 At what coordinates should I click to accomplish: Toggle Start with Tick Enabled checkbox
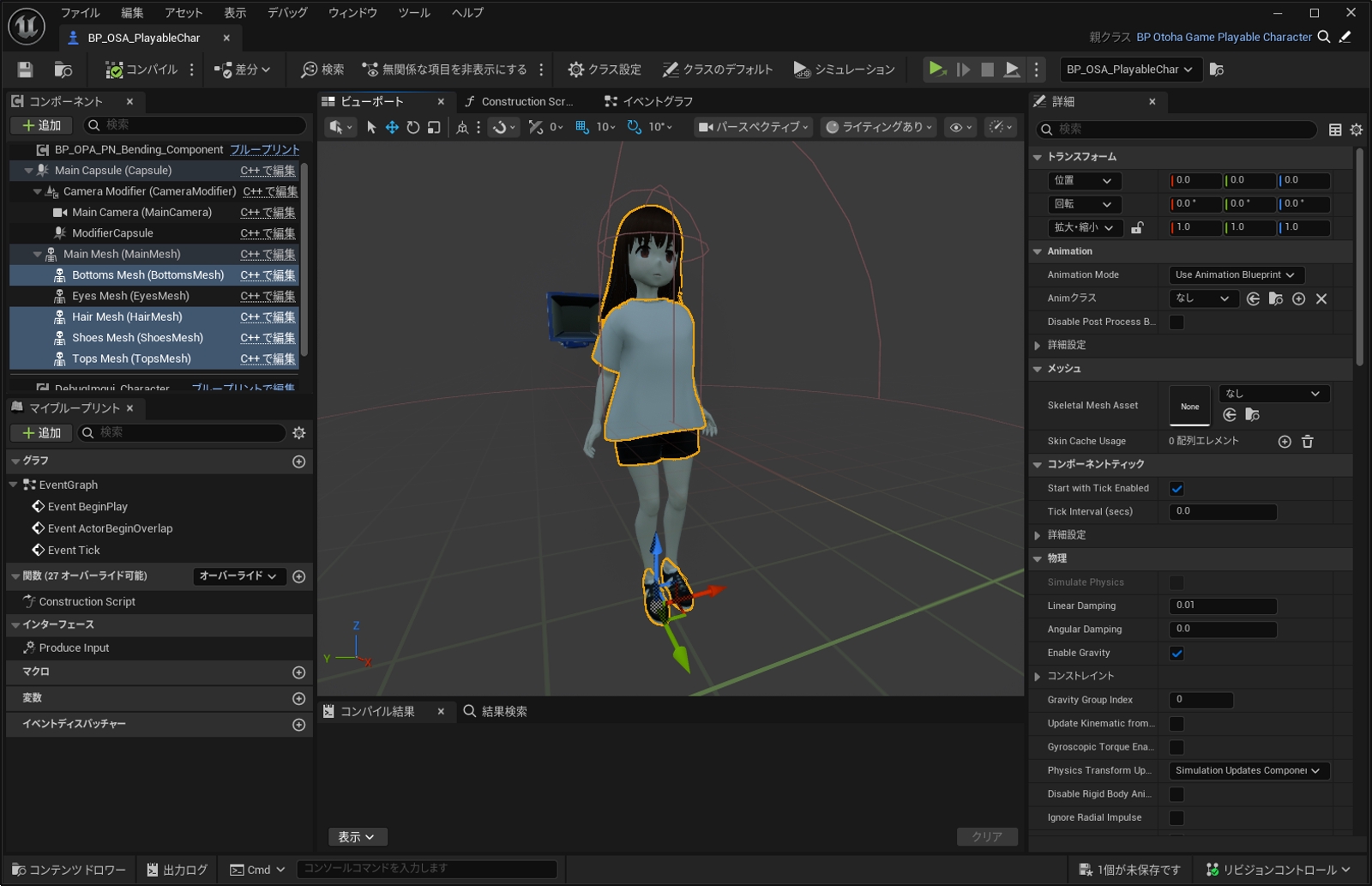click(x=1176, y=488)
